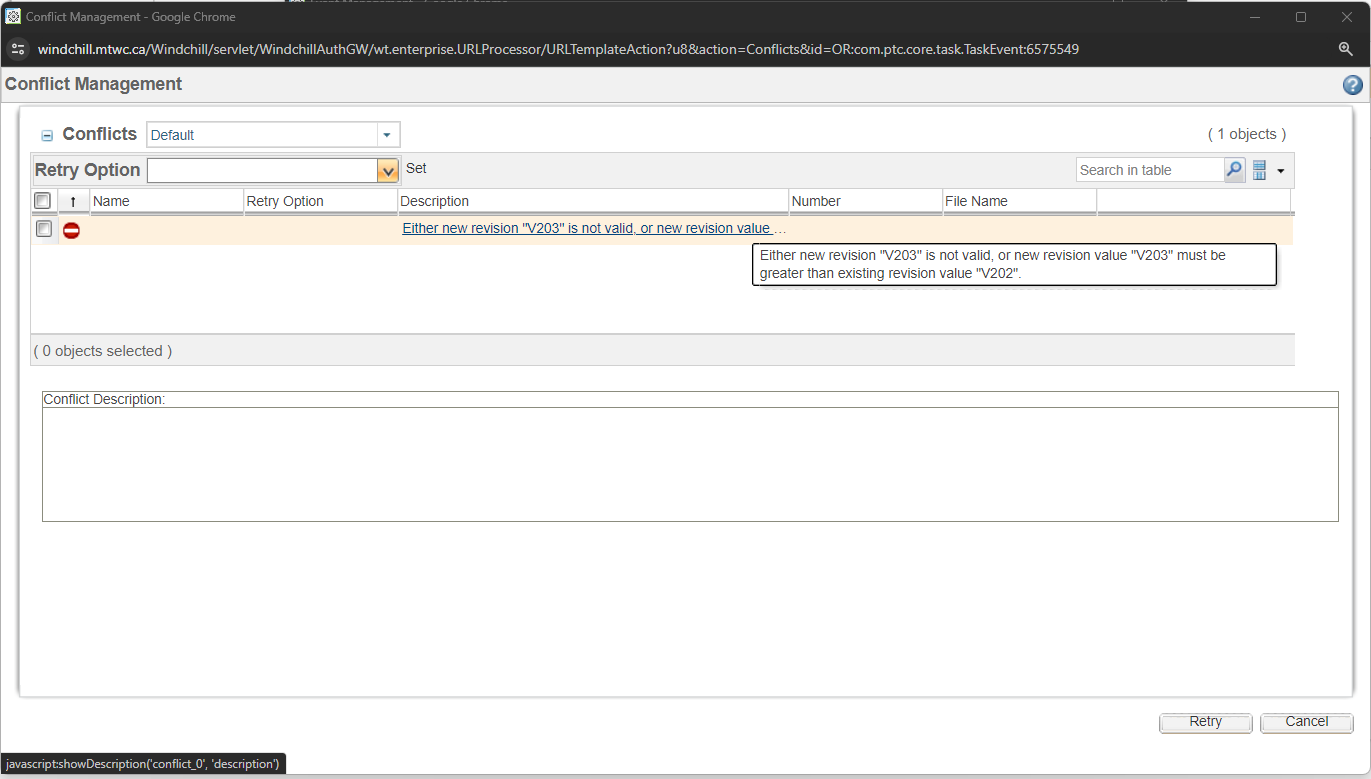Image resolution: width=1371 pixels, height=779 pixels.
Task: Collapse the Conflicts section
Action: coord(46,134)
